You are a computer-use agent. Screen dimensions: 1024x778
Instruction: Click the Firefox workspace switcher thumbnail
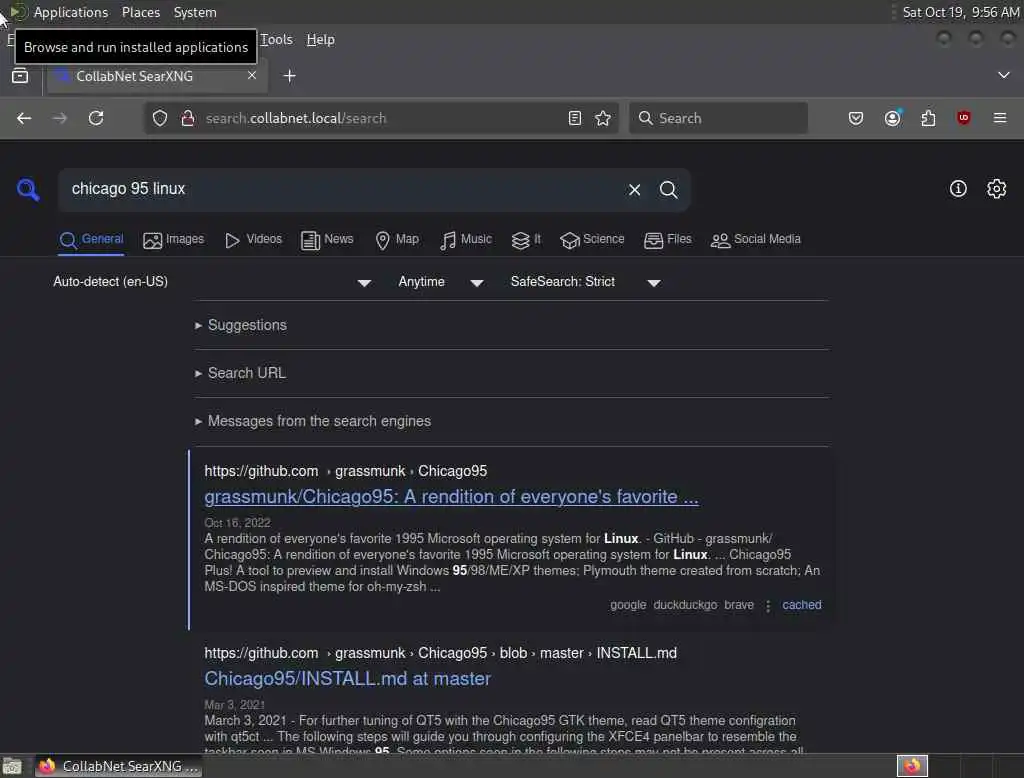(x=912, y=766)
